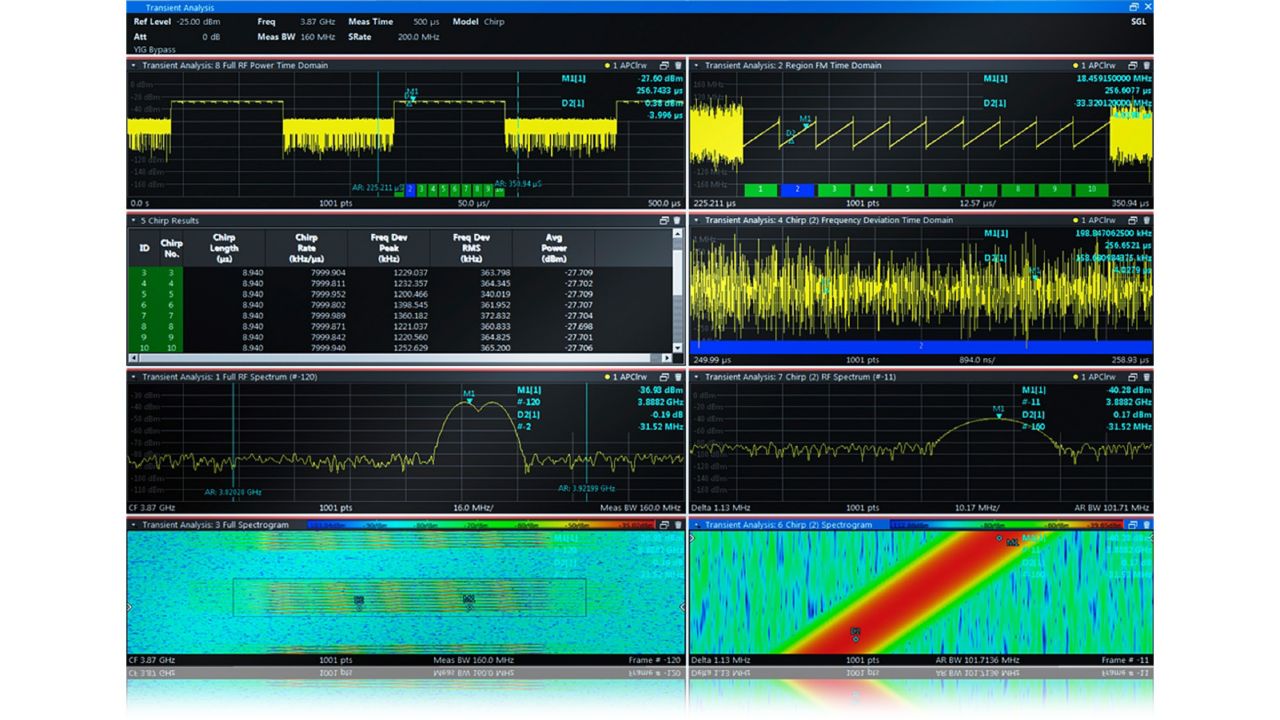The width and height of the screenshot is (1280, 720).
Task: Click marker M1 on Chirp (2) RF Spectrum
Action: pos(998,411)
